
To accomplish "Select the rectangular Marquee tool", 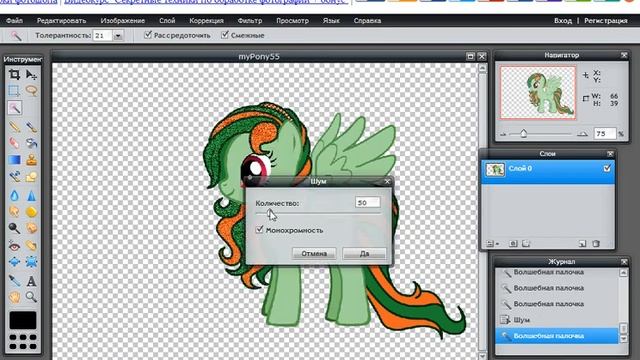I will [14, 91].
